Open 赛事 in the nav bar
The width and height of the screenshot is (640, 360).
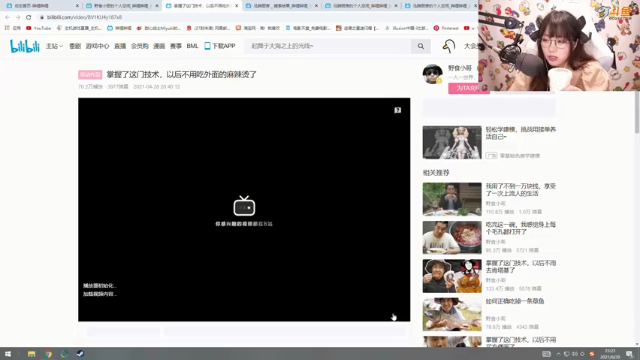coord(176,46)
